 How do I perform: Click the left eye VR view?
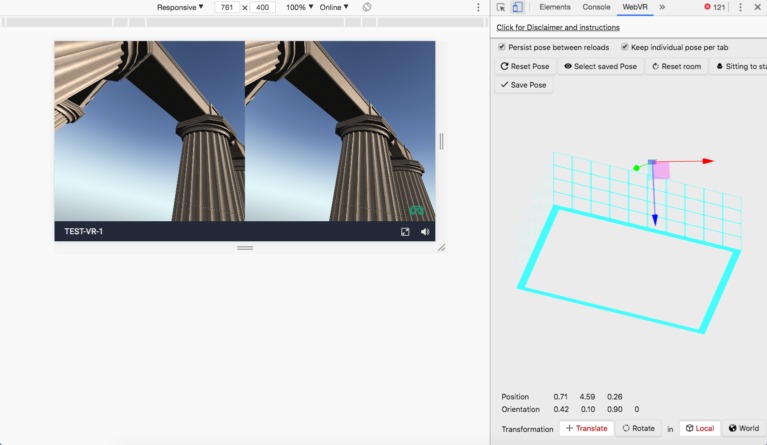(x=150, y=131)
